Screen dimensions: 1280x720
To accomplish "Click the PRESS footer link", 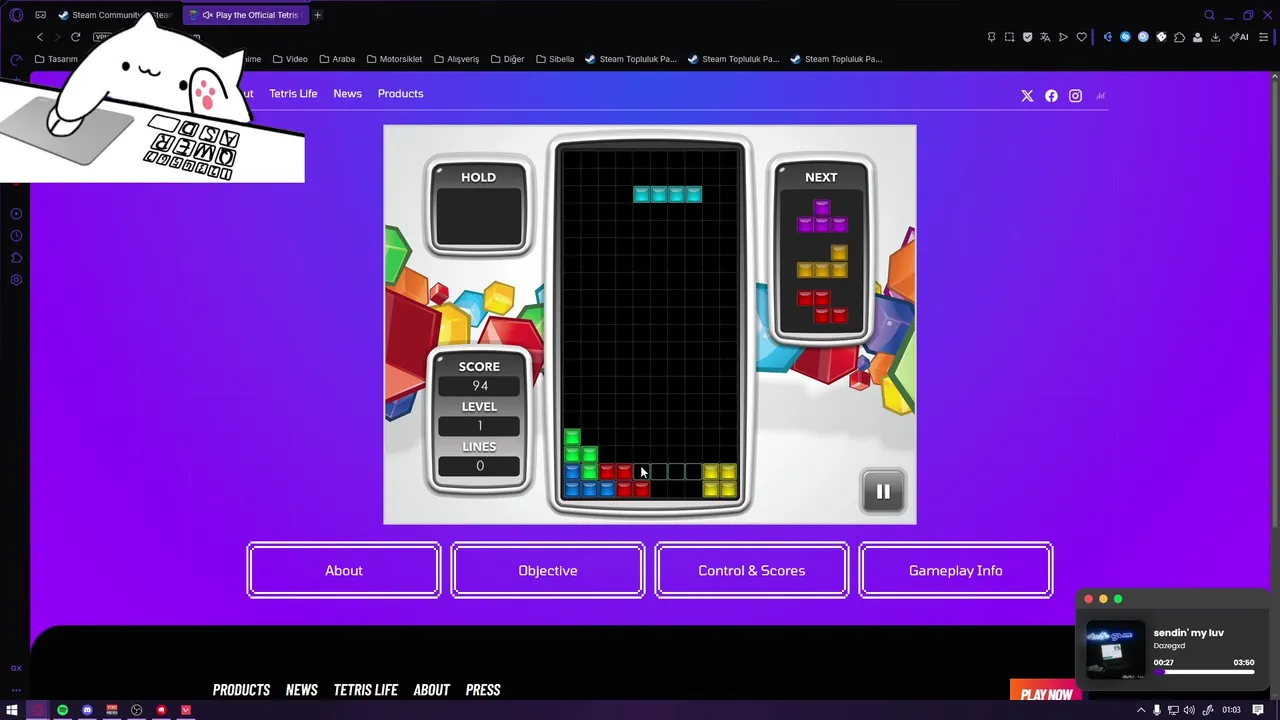I will click(483, 690).
